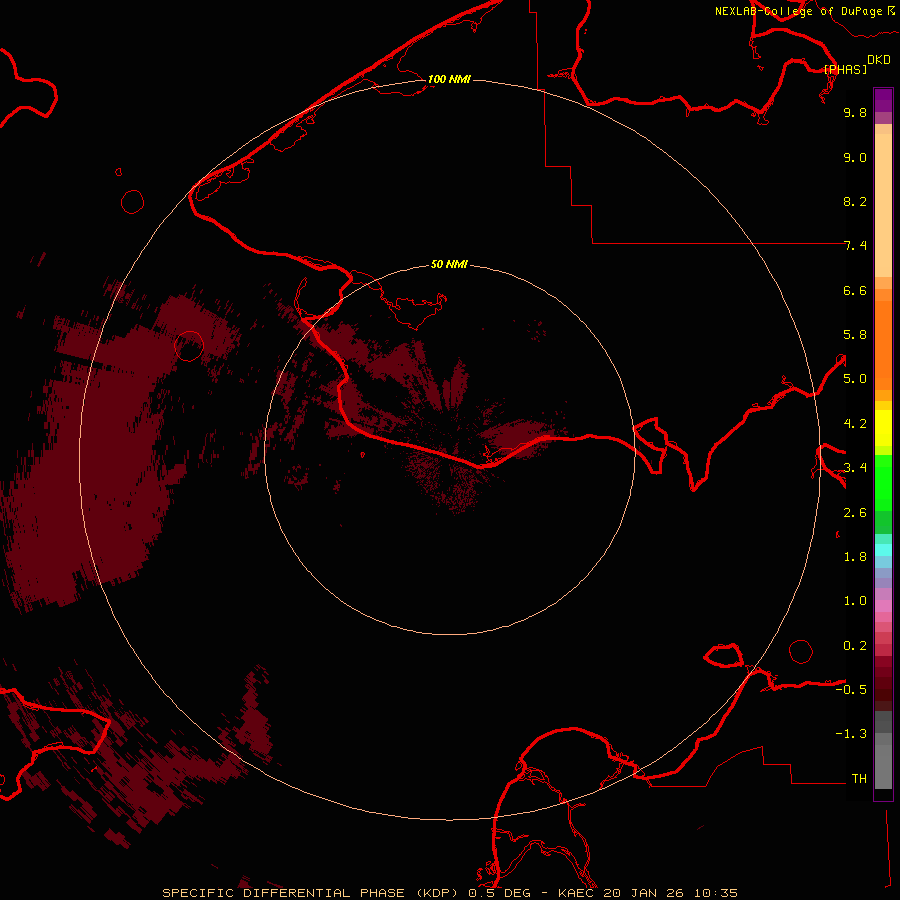900x900 pixels.
Task: Click the 5.0 color scale label
Action: tap(855, 379)
